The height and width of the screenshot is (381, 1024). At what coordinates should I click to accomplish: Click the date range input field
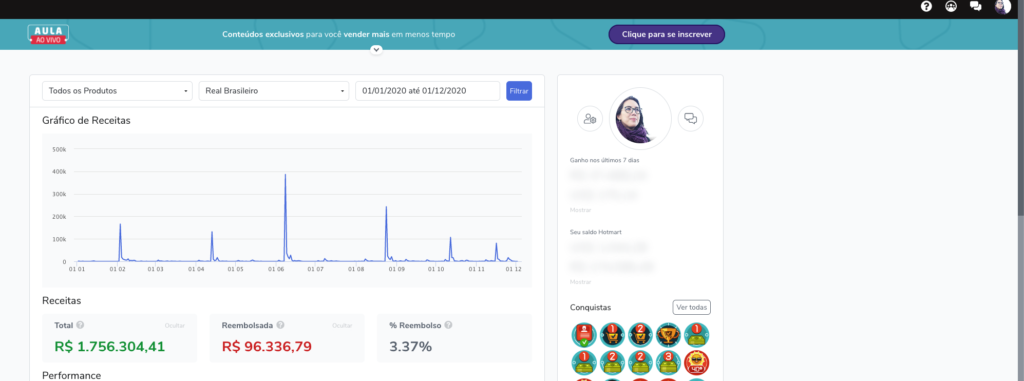[428, 91]
